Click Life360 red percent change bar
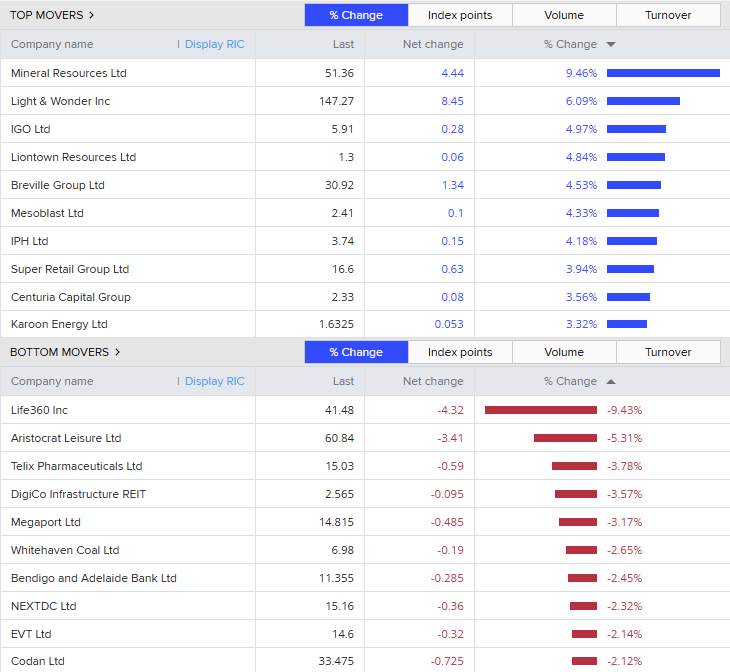The image size is (730, 672). [541, 410]
